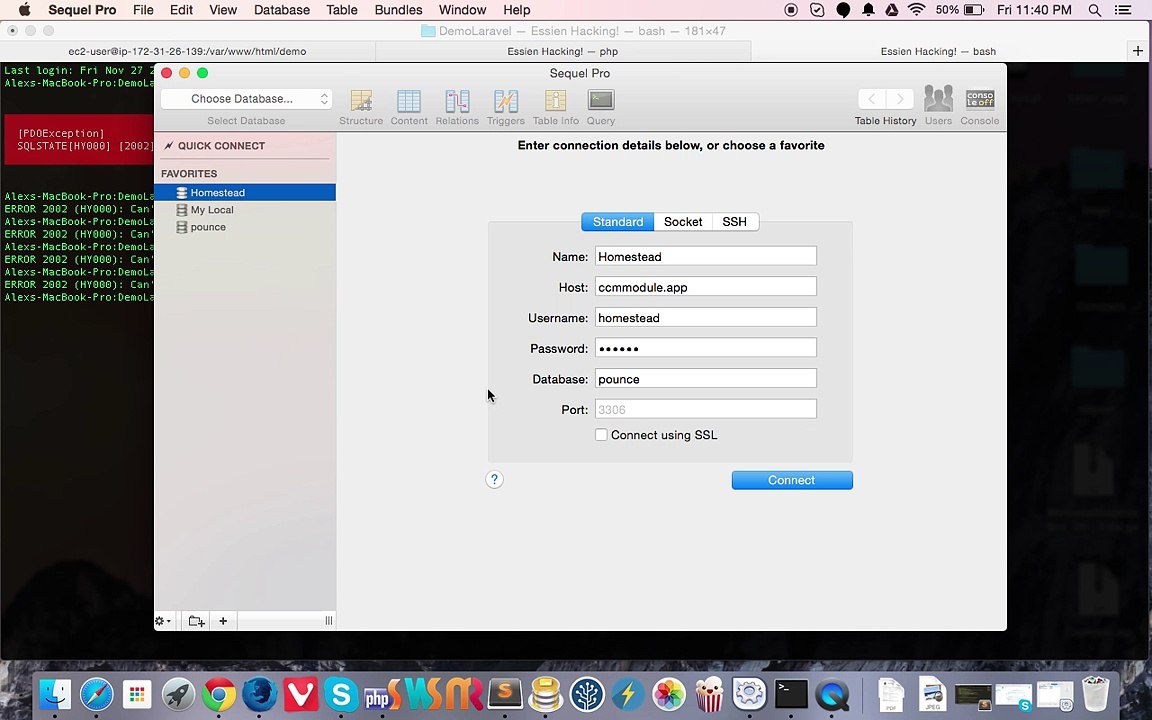Open the File menu
The width and height of the screenshot is (1152, 720).
[143, 10]
